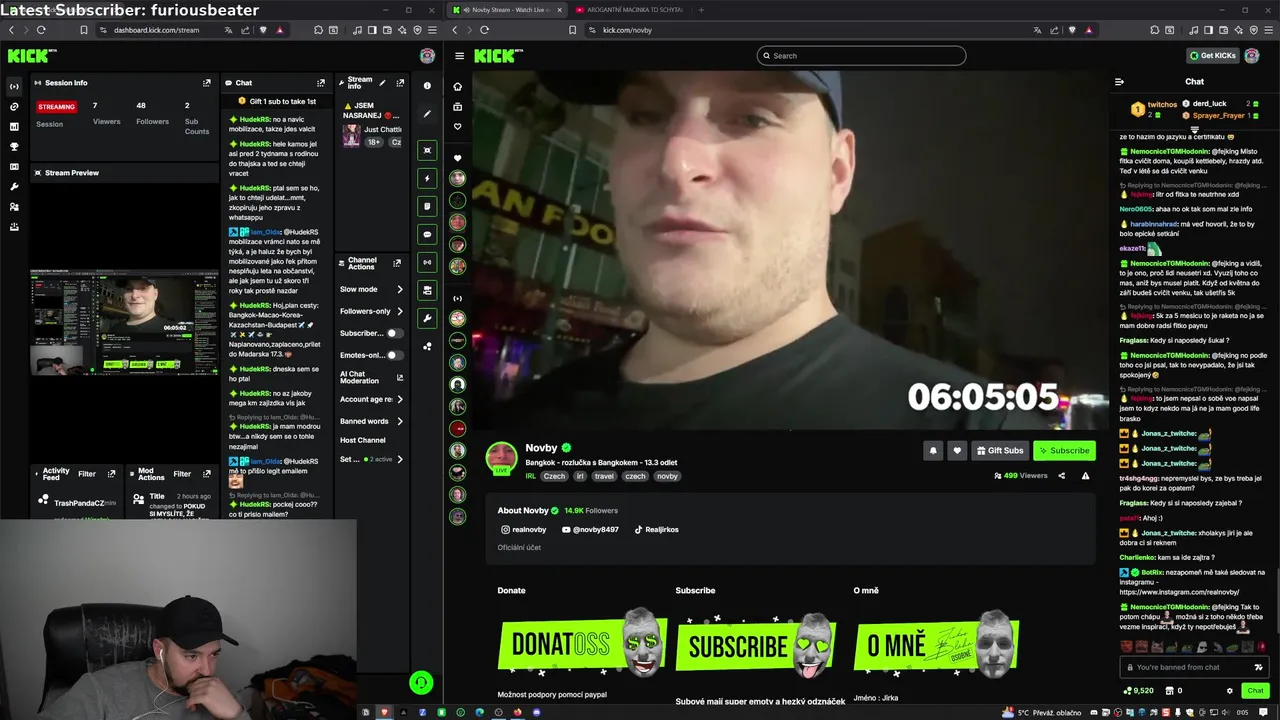The width and height of the screenshot is (1280, 720).
Task: Click the notification bell beside Gift Subs
Action: pos(933,450)
